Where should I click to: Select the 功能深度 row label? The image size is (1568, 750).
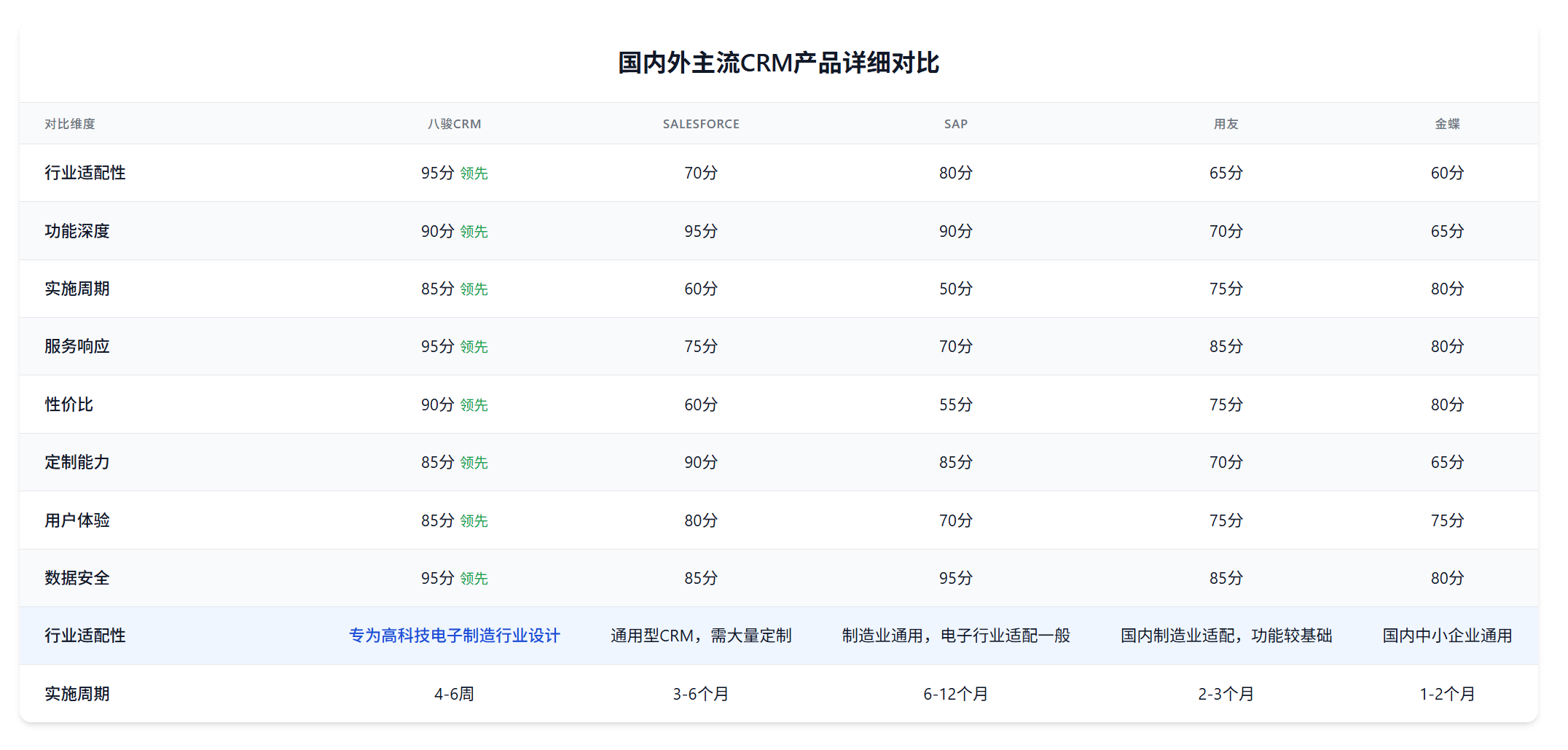77,231
